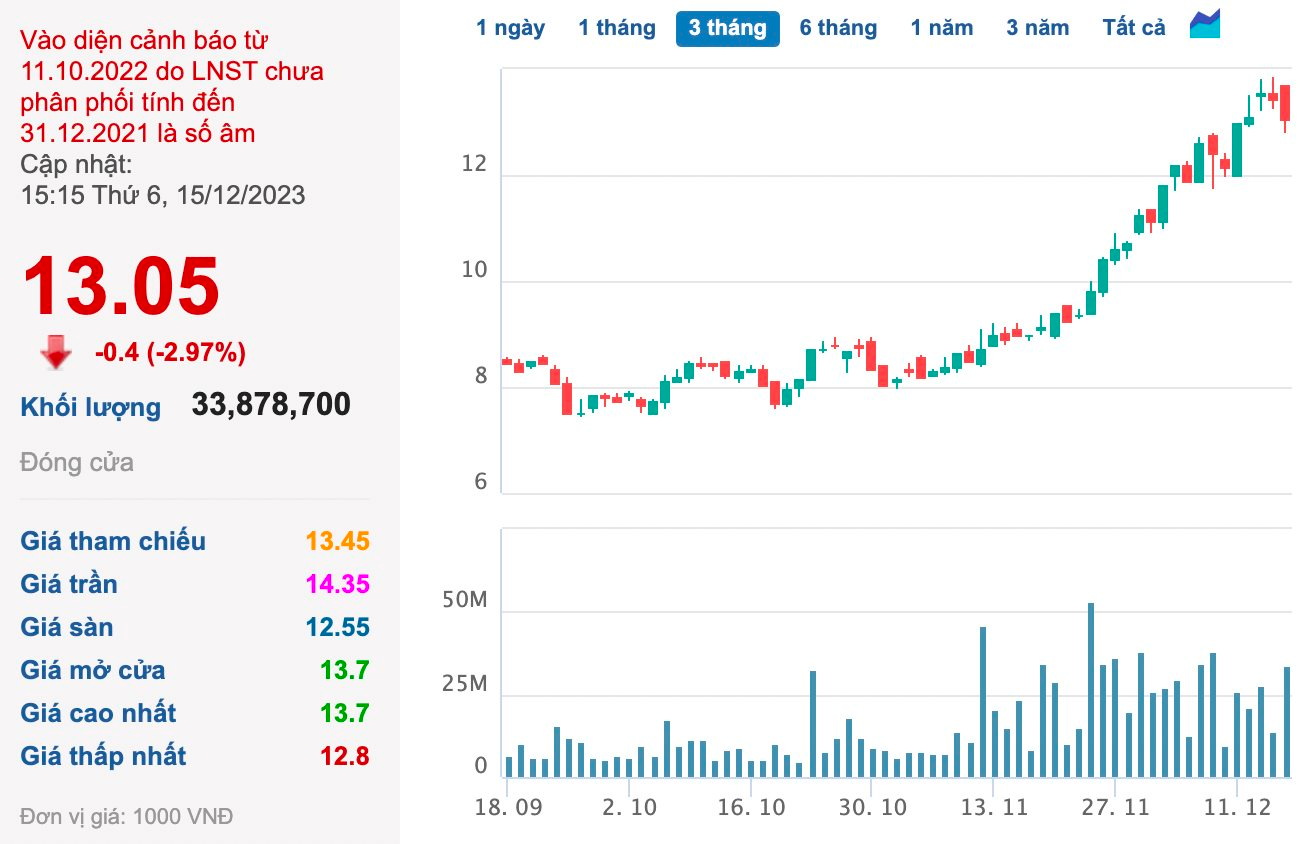Switch chart to 1 ngày range
1300x844 pixels.
[x=510, y=28]
